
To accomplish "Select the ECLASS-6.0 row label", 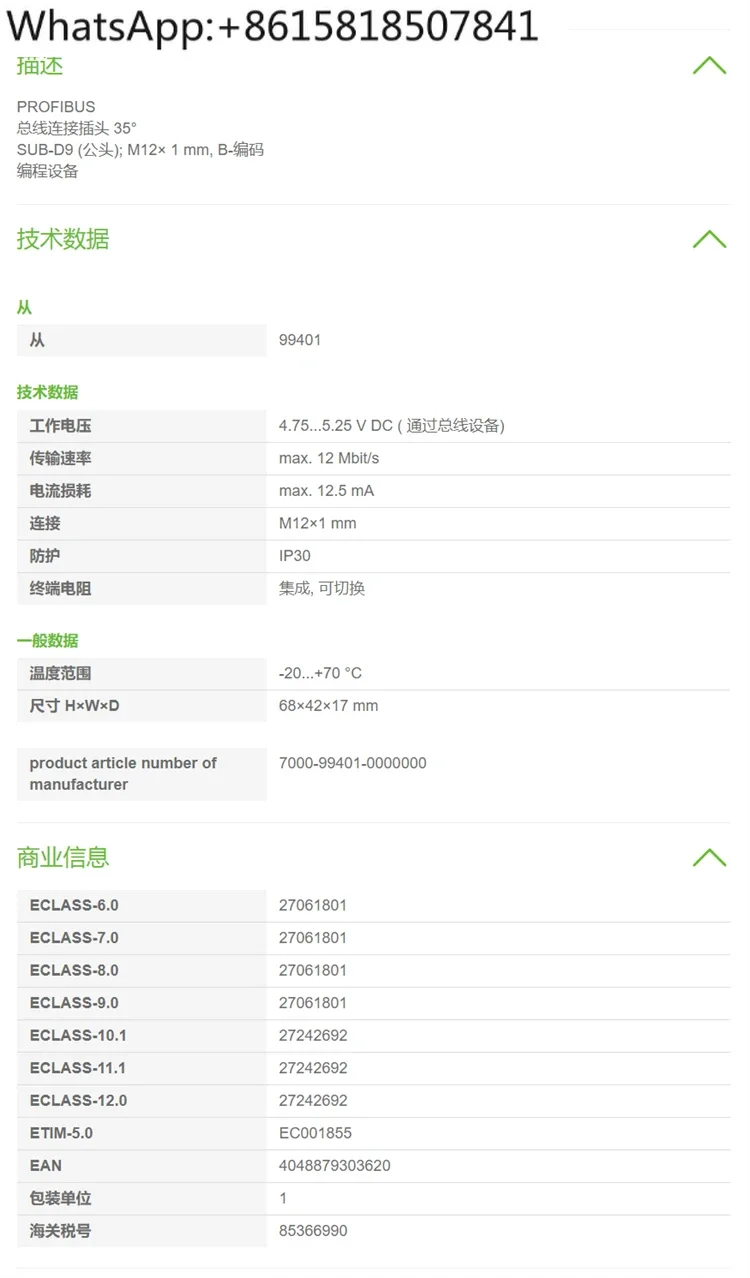I will (x=74, y=905).
